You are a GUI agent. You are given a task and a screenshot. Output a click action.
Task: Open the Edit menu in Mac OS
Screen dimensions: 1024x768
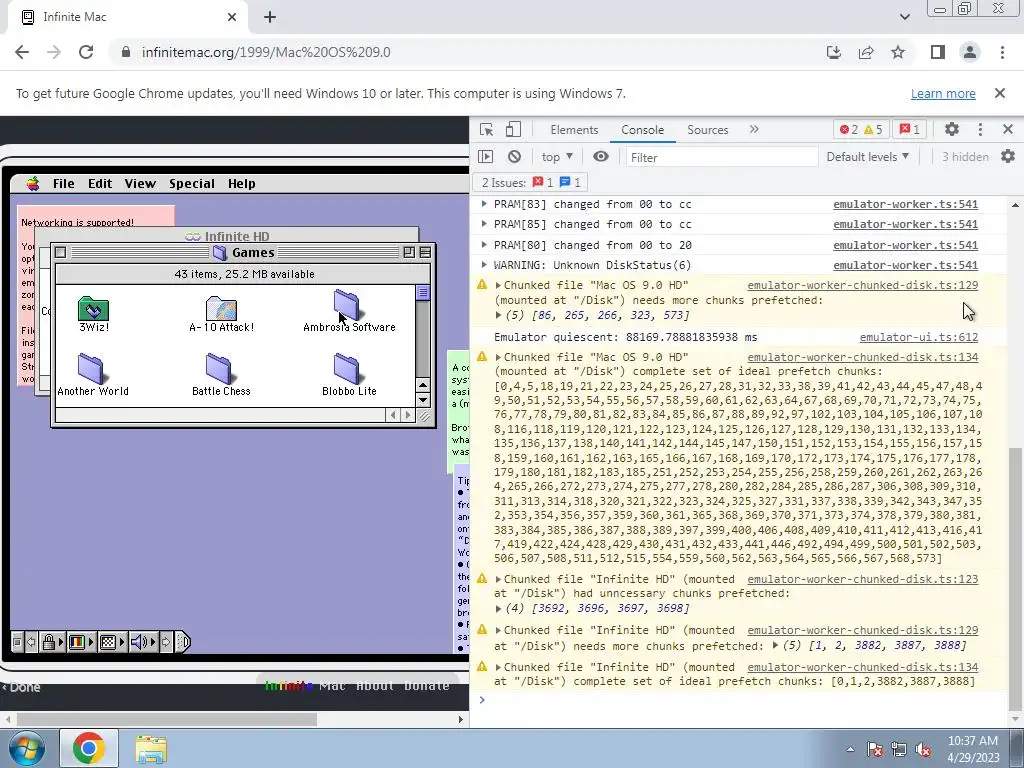(100, 184)
